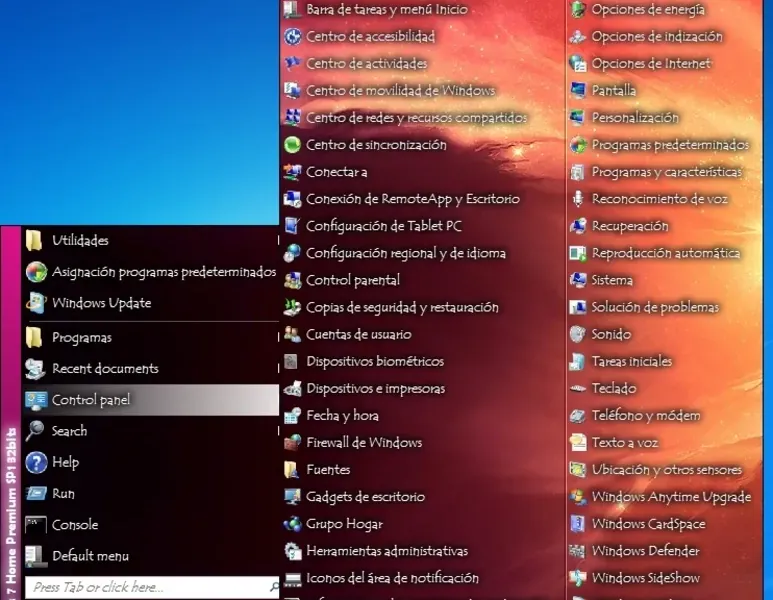Click the Grupo Hogar icon
The height and width of the screenshot is (600, 773).
[x=293, y=524]
